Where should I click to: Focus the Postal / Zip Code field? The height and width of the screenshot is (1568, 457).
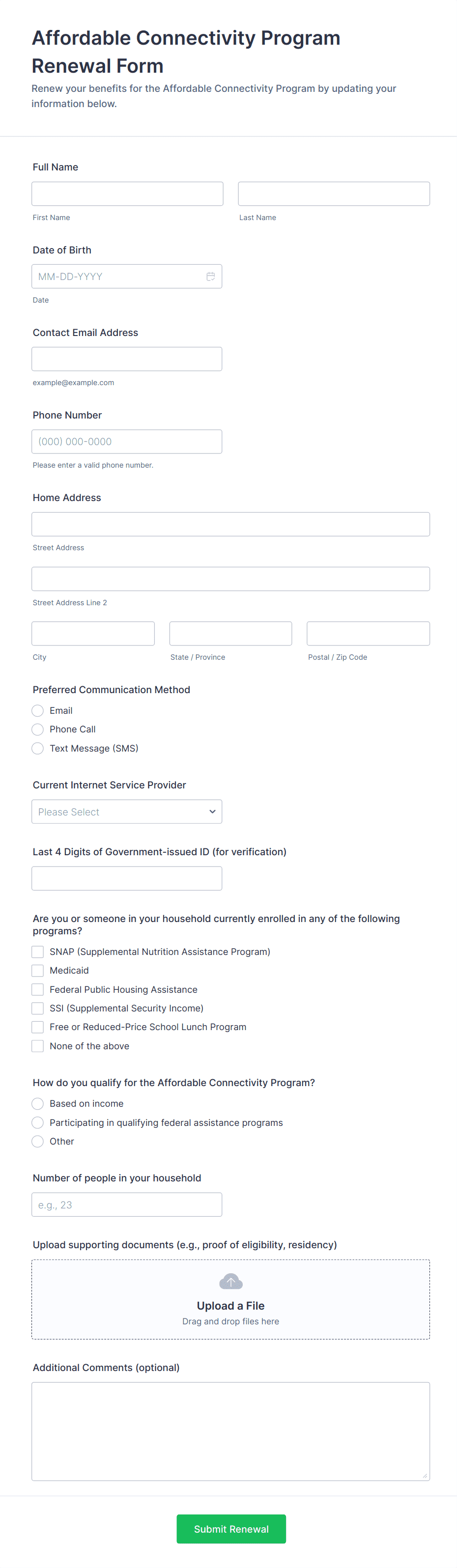coord(368,633)
